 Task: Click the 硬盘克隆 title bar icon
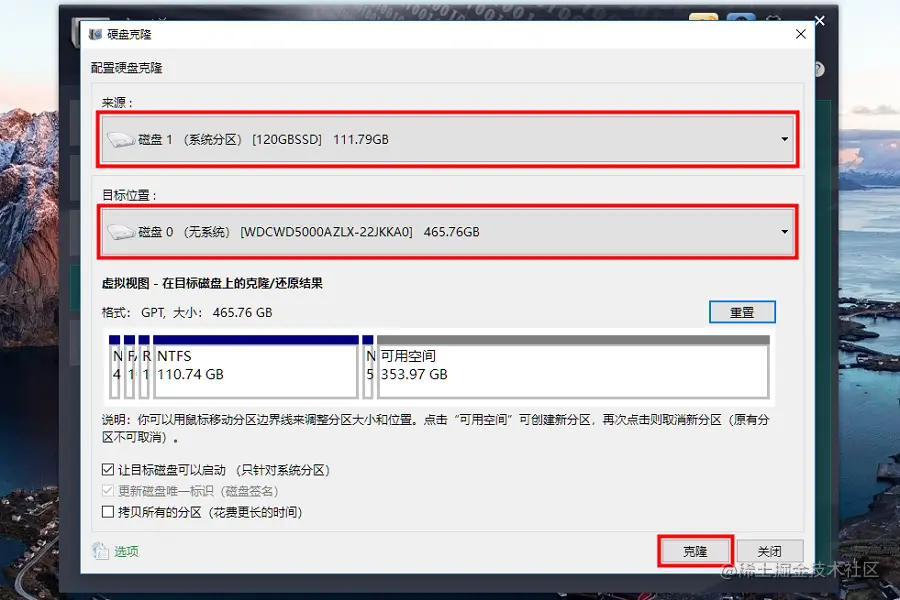95,34
